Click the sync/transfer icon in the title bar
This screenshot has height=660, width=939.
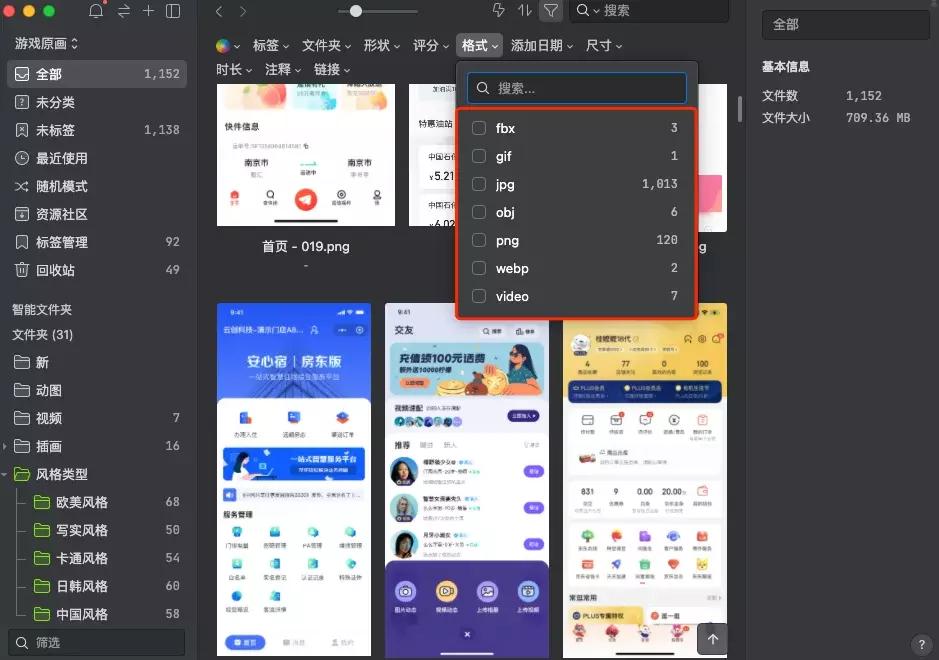pyautogui.click(x=123, y=11)
